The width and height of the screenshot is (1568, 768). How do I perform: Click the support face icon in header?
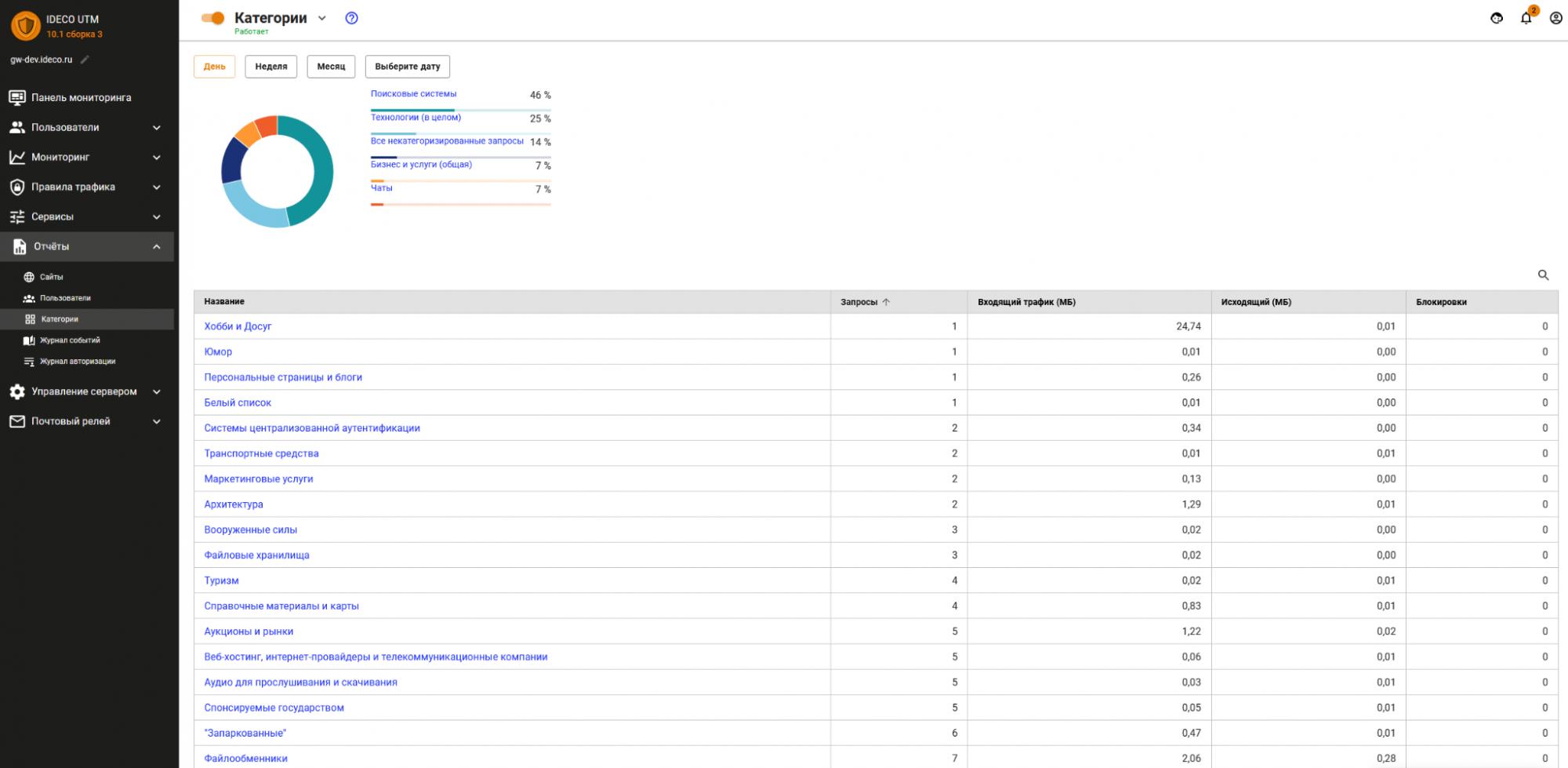pos(1497,18)
